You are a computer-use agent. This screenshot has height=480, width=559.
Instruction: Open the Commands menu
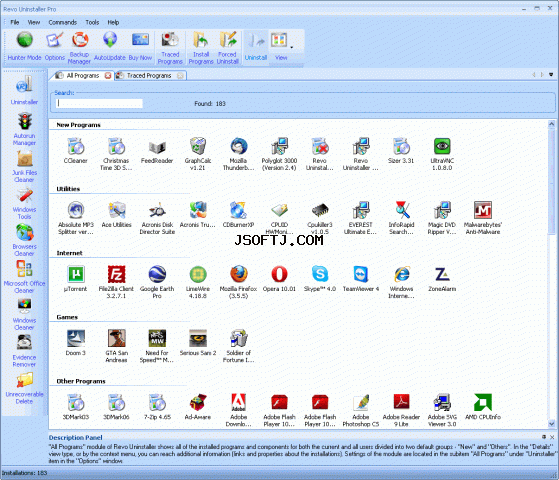tap(63, 22)
